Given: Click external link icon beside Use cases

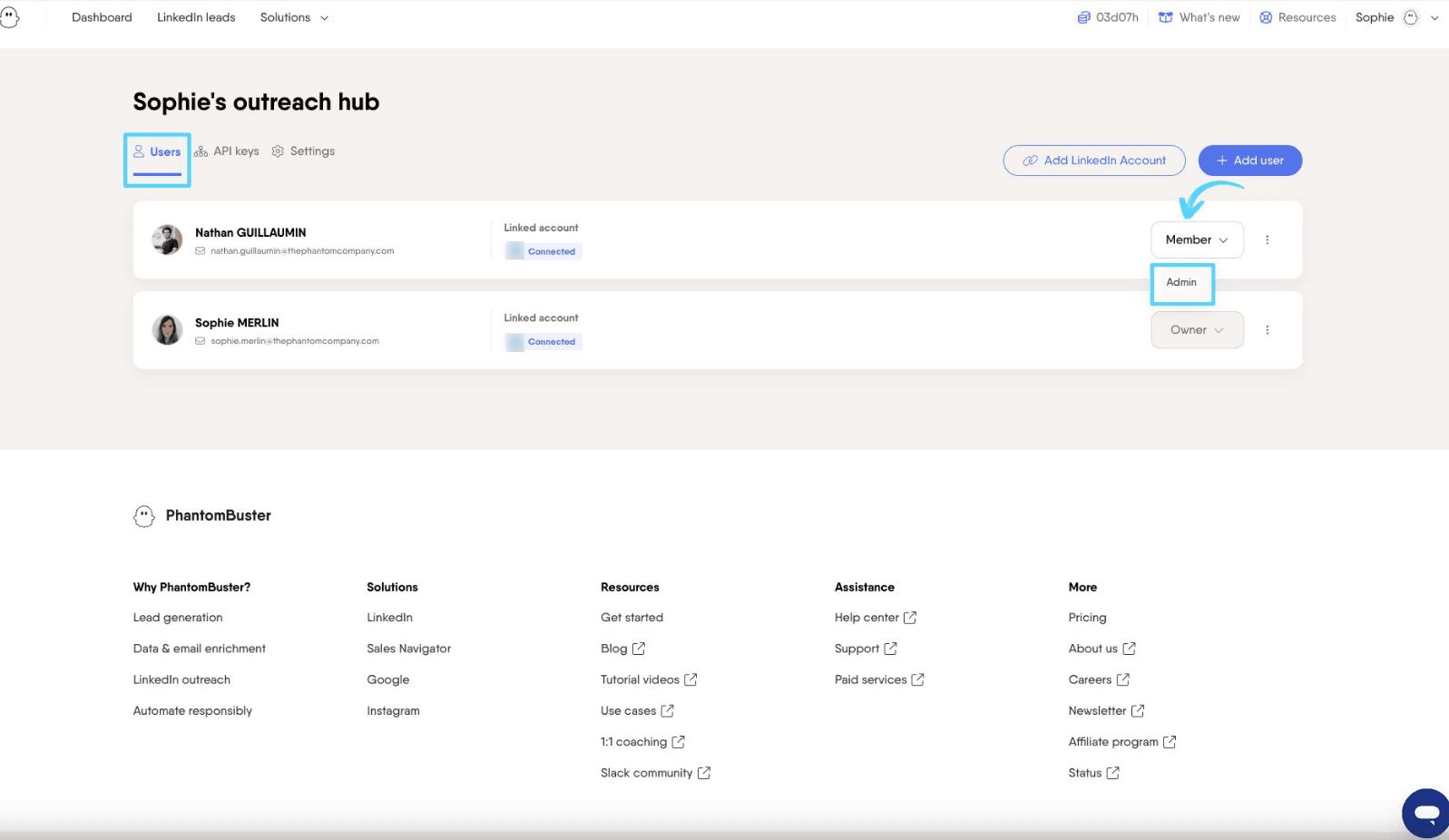Looking at the screenshot, I should coord(668,711).
